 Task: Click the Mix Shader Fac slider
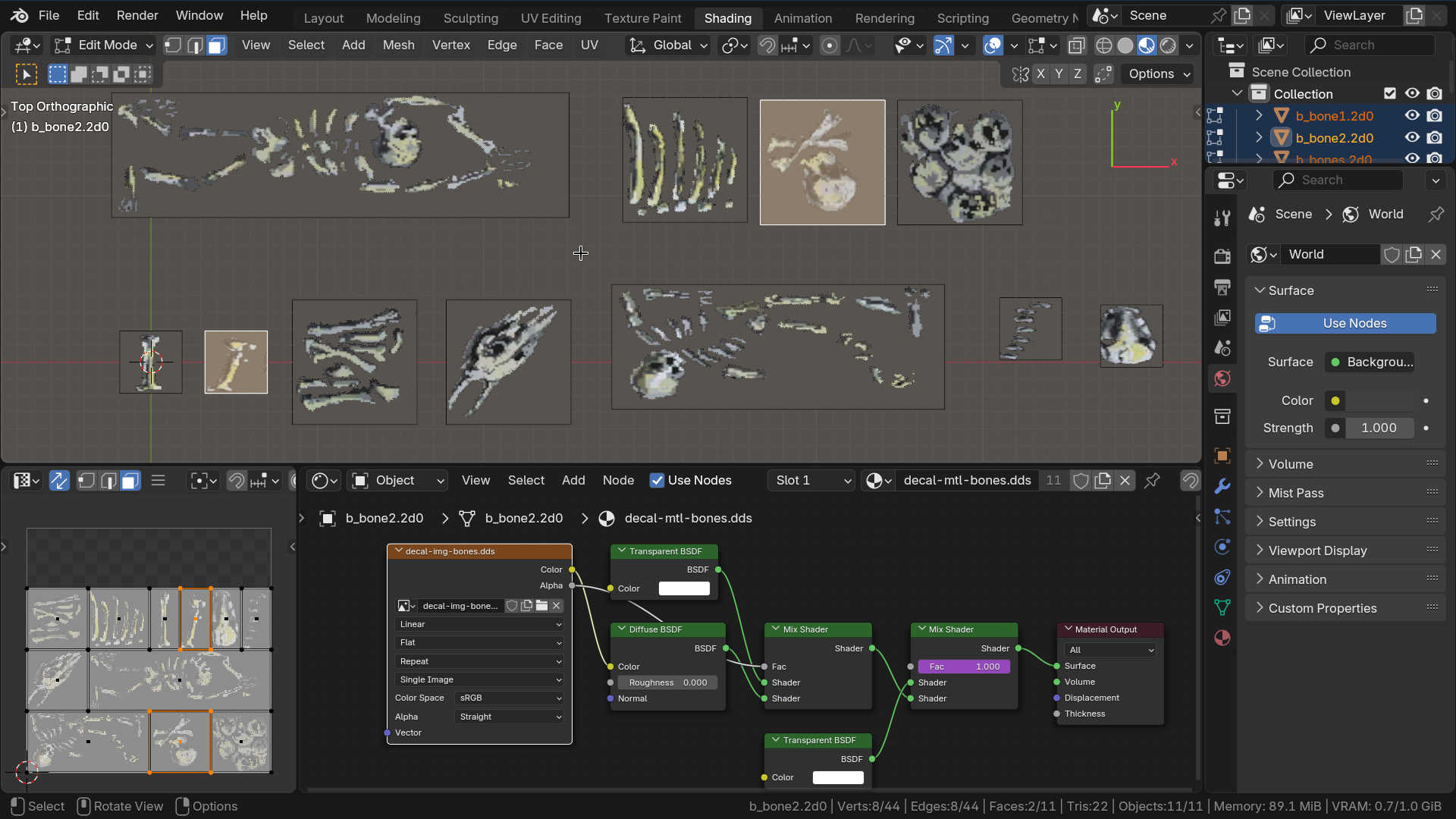click(x=963, y=667)
